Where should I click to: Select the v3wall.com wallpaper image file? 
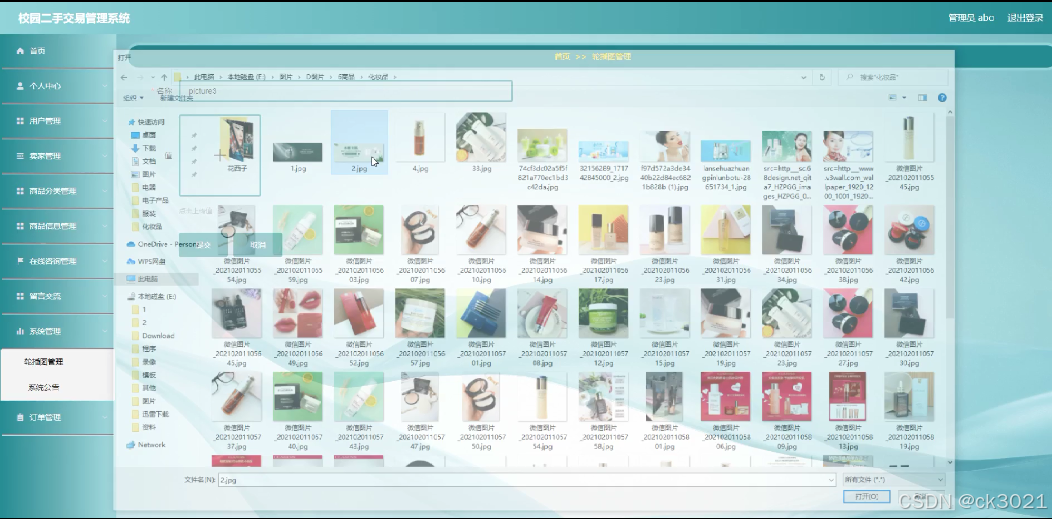(848, 165)
